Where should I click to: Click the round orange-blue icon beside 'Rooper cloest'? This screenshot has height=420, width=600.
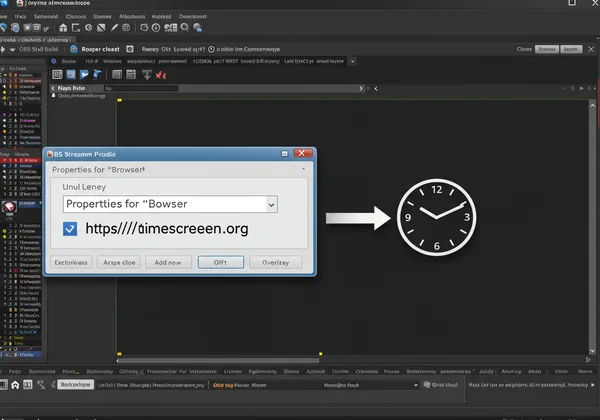(74, 49)
